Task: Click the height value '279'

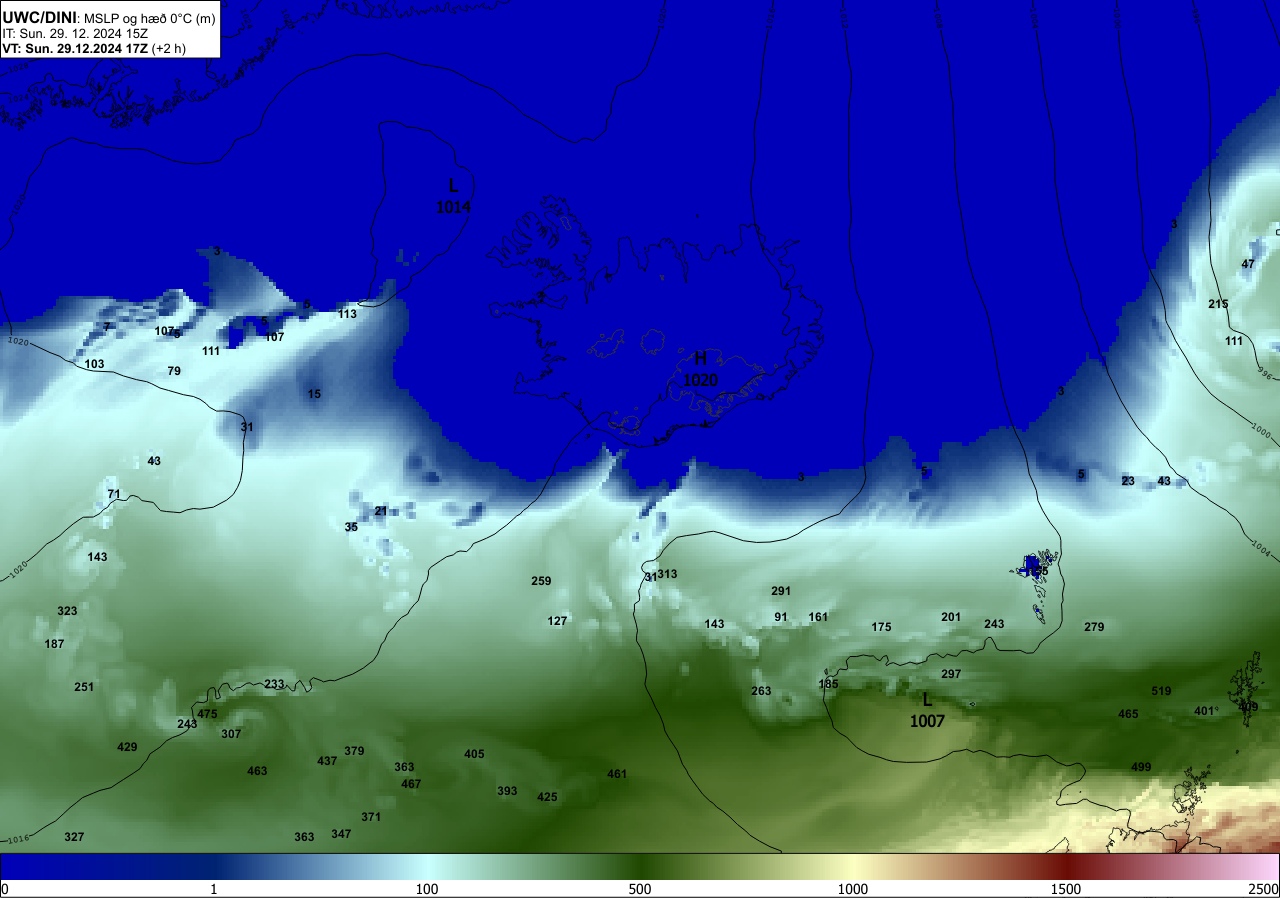Action: click(1094, 627)
